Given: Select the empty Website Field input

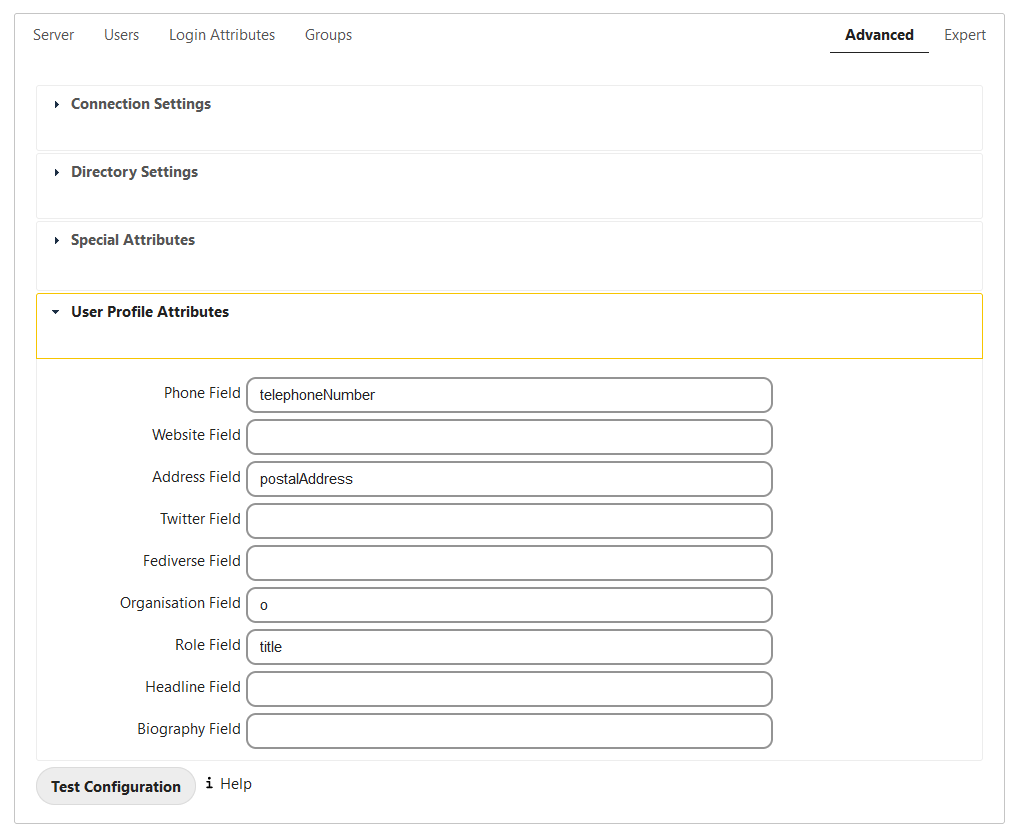Looking at the screenshot, I should (510, 437).
